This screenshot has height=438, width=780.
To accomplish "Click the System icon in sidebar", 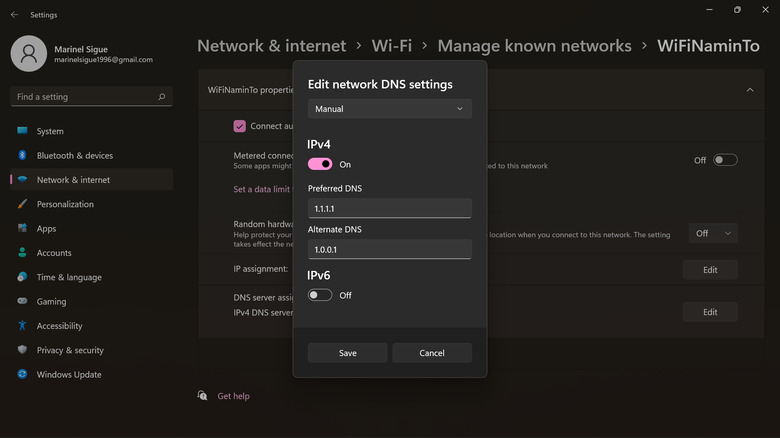I will coord(22,131).
